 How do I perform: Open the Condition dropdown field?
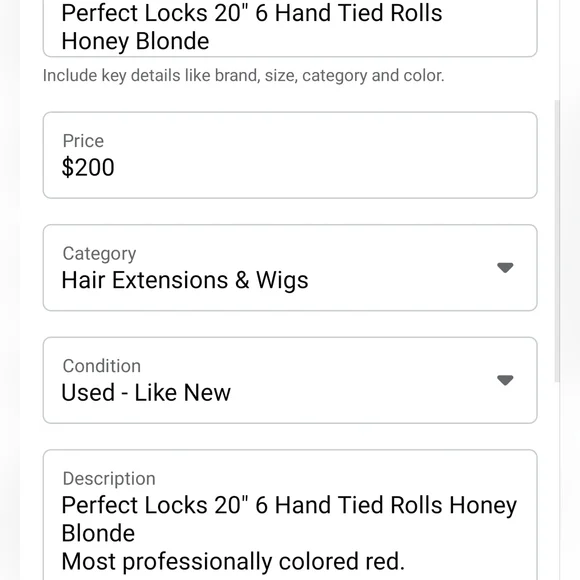coord(290,380)
